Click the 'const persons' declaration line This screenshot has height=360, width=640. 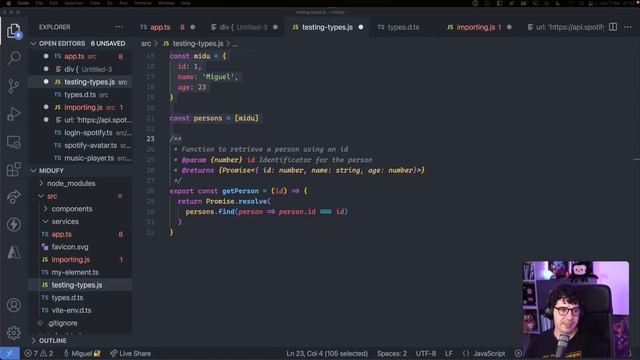pos(214,118)
